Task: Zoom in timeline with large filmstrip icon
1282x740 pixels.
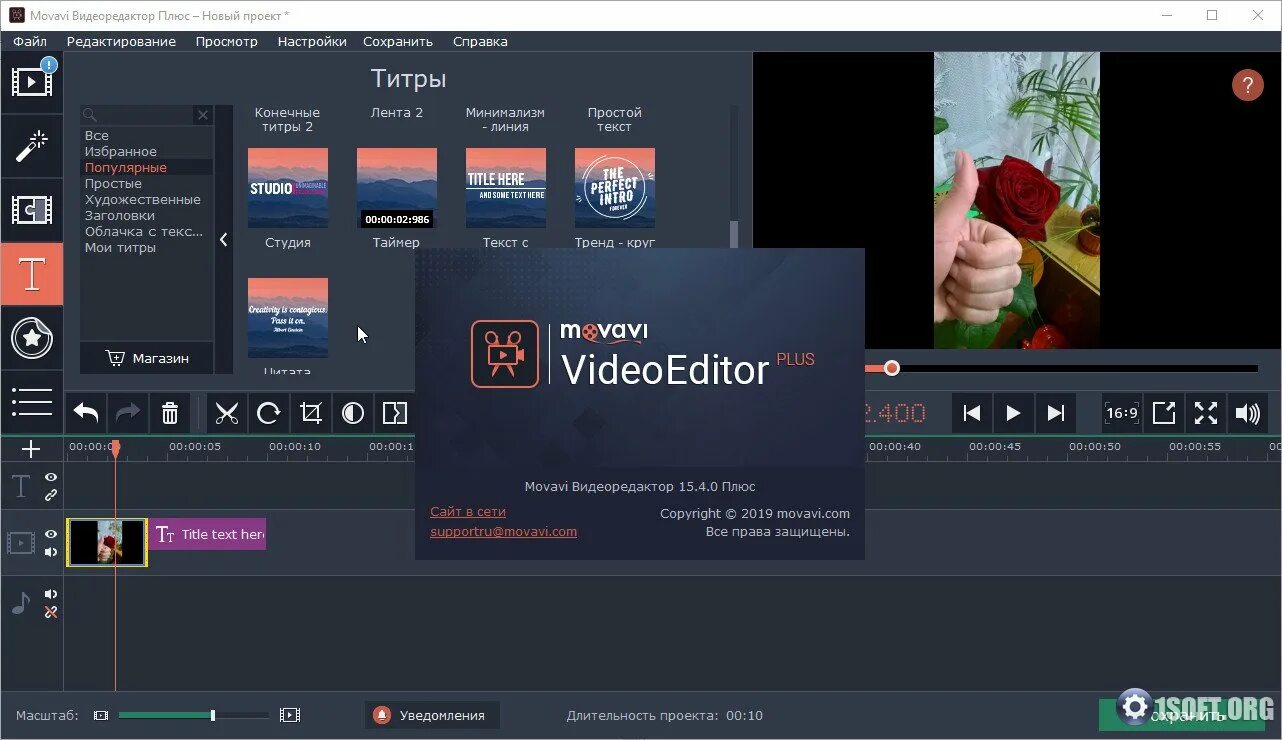Action: [x=290, y=715]
